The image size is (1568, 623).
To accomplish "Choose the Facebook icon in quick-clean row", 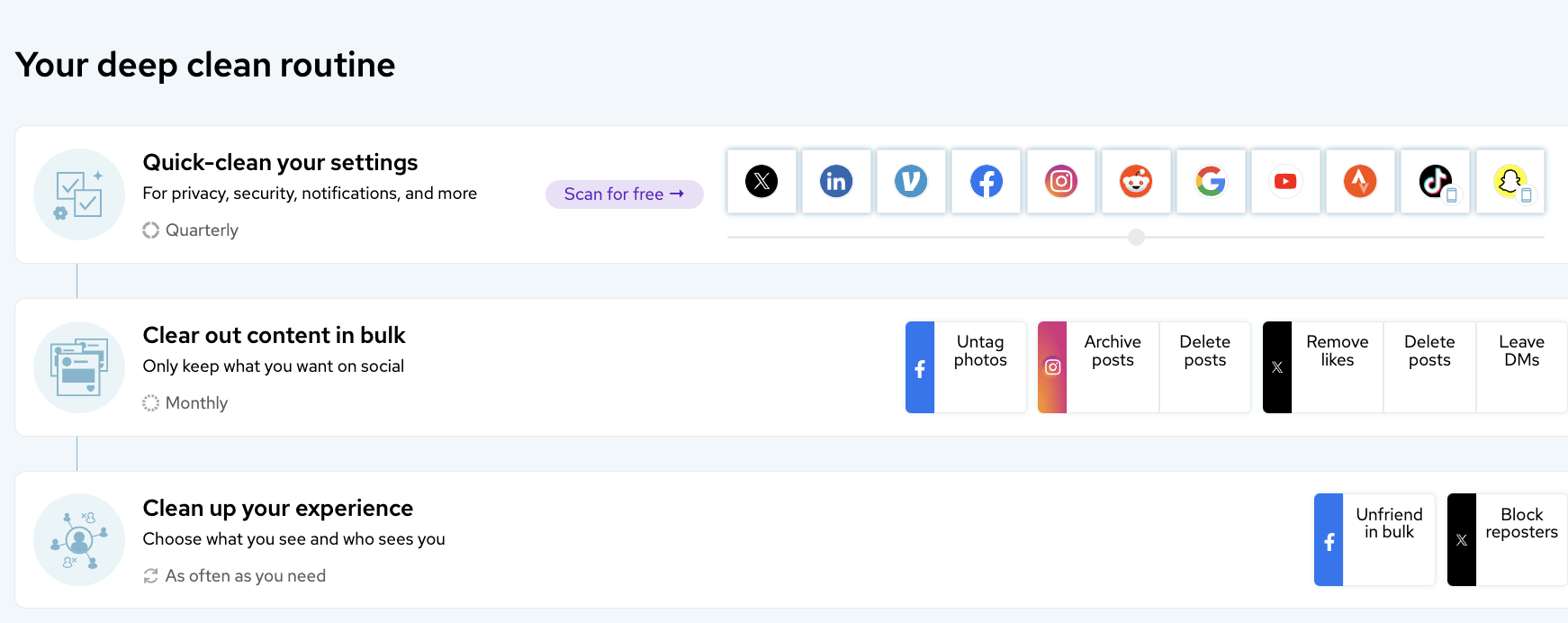I will pyautogui.click(x=986, y=182).
